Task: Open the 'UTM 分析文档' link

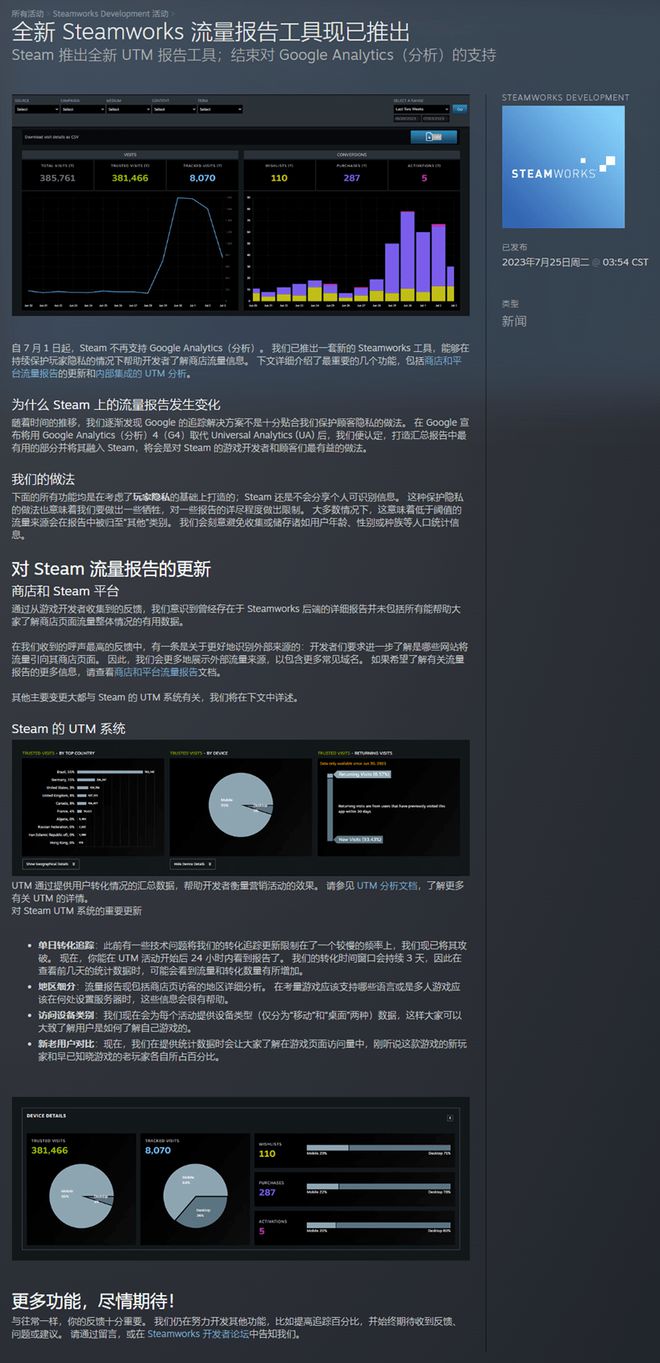Action: point(387,886)
